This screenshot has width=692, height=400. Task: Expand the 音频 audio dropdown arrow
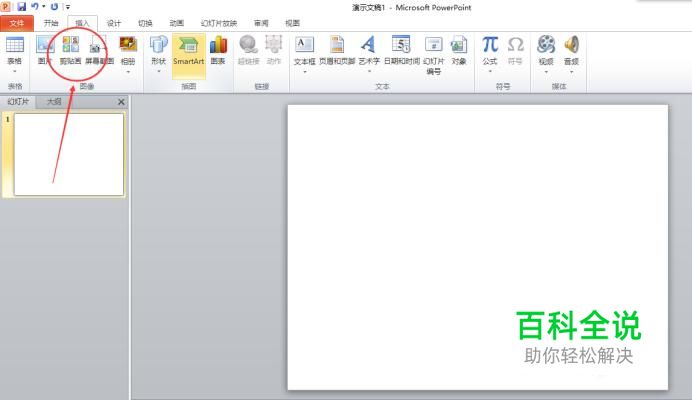pyautogui.click(x=571, y=72)
